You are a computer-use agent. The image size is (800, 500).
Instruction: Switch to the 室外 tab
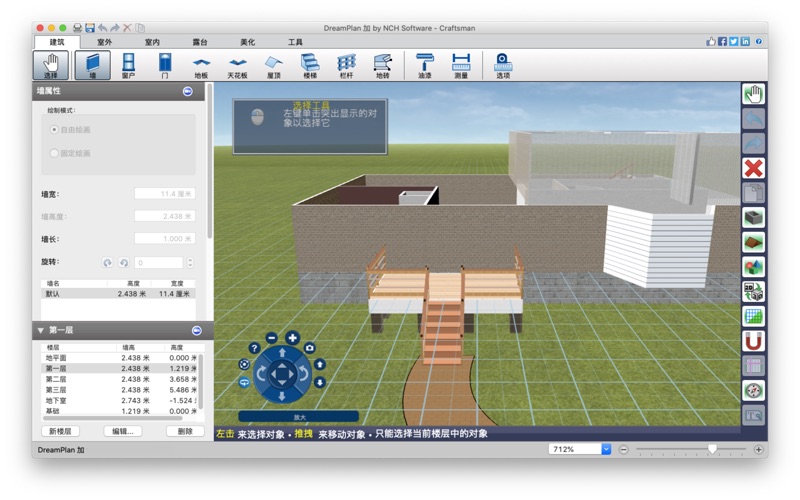coord(105,42)
